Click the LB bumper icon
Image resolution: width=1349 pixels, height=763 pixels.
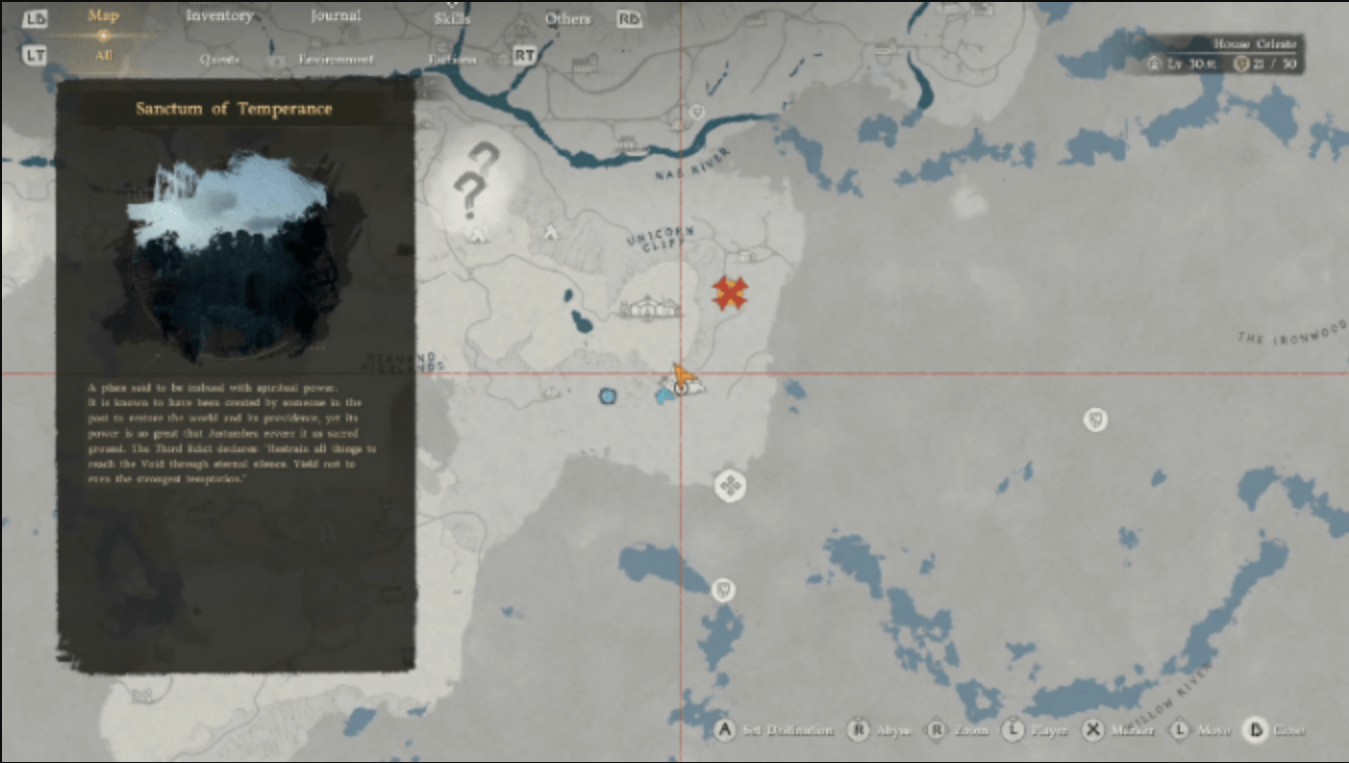pyautogui.click(x=34, y=18)
